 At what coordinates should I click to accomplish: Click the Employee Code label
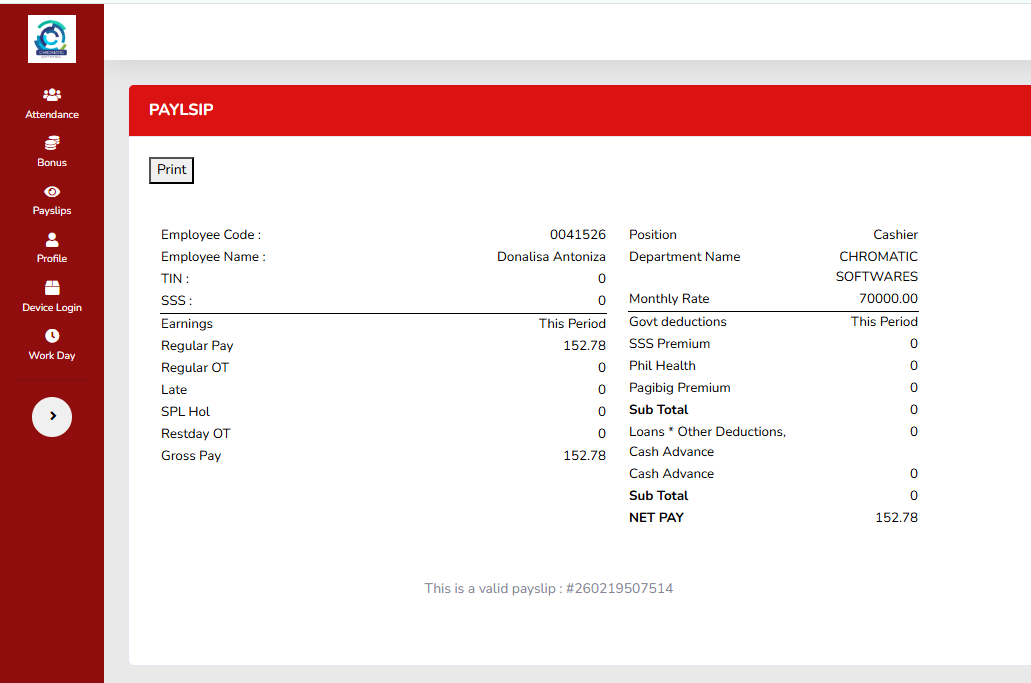(x=211, y=235)
